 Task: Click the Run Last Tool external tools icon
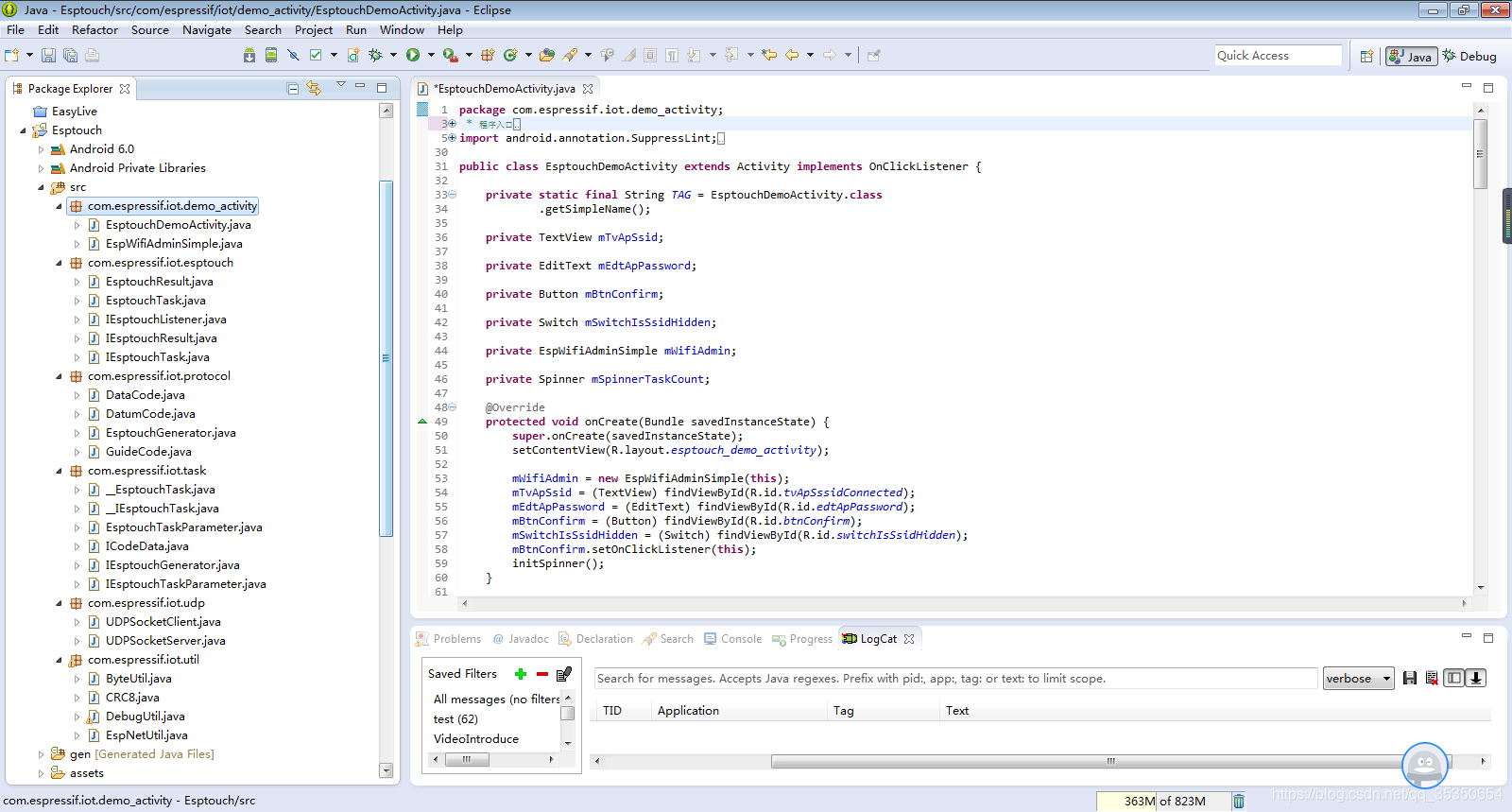point(451,56)
